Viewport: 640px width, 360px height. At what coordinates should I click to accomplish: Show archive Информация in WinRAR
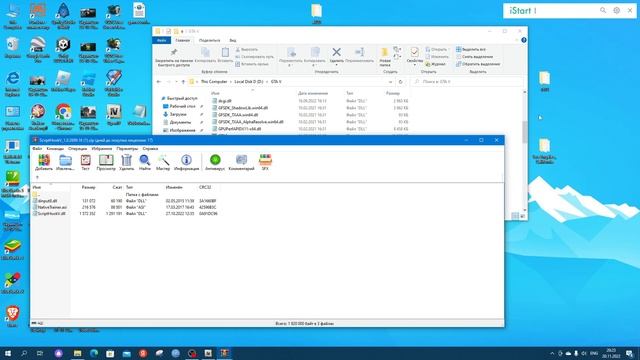(x=187, y=162)
